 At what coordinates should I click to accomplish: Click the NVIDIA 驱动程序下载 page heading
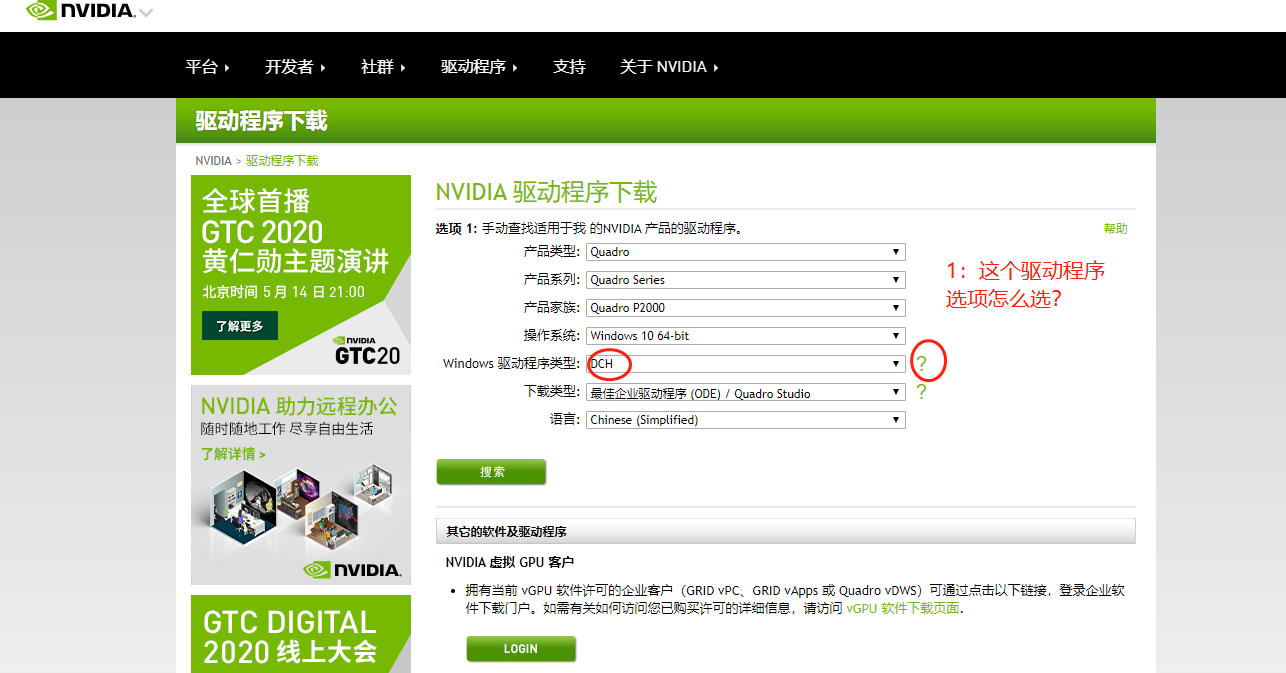546,193
